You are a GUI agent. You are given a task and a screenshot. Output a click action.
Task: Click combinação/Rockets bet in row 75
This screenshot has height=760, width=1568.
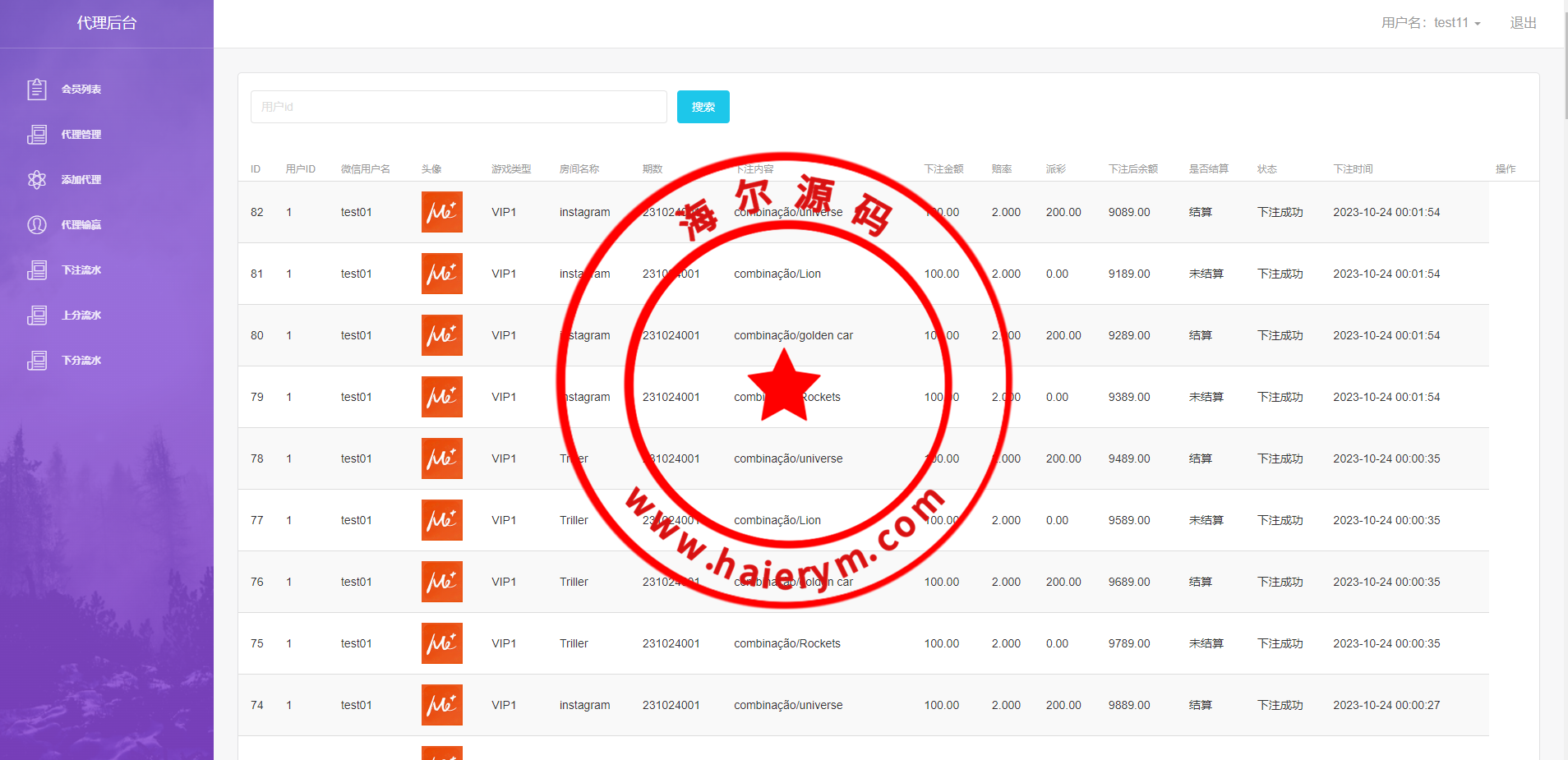tap(787, 643)
